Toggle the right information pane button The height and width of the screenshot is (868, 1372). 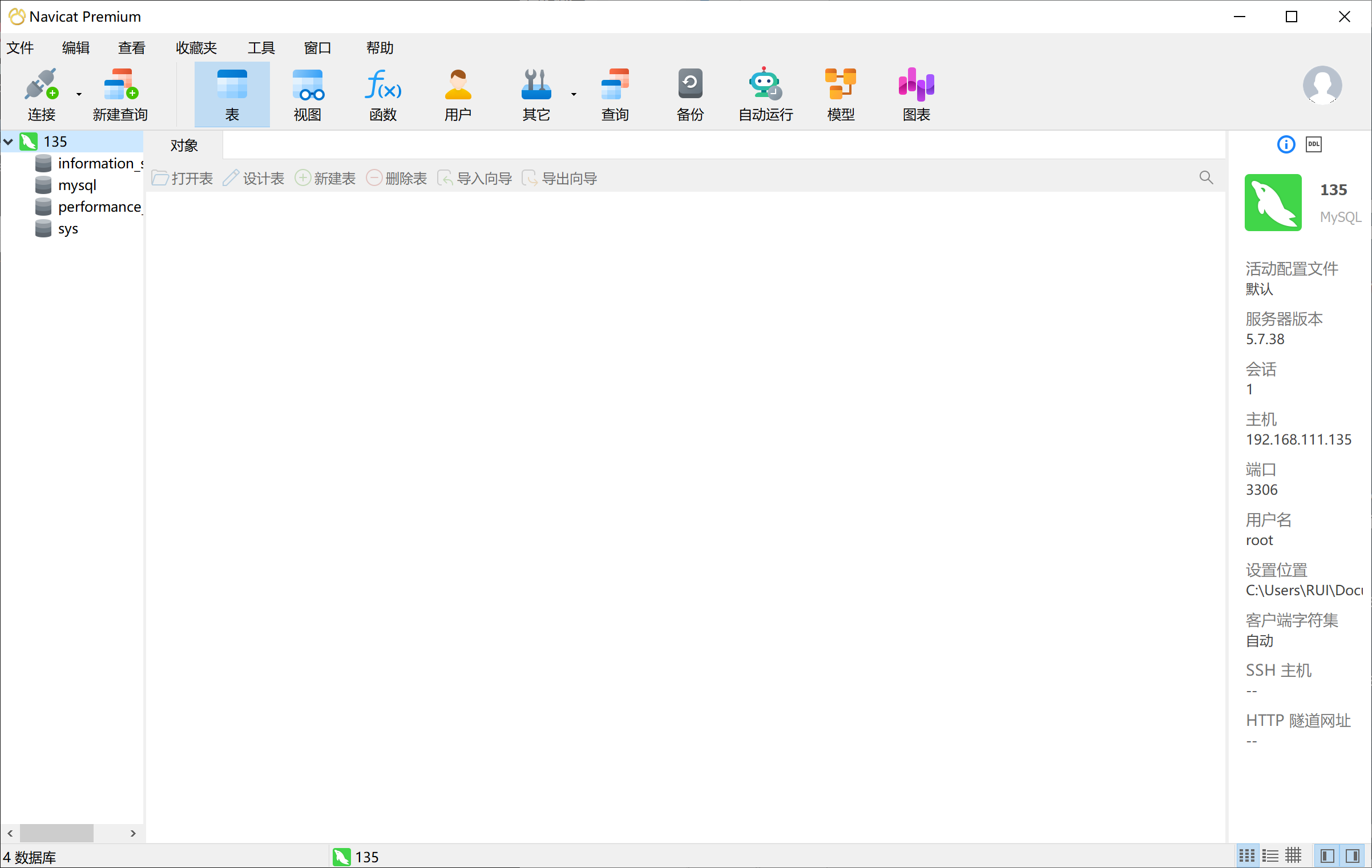(1352, 855)
